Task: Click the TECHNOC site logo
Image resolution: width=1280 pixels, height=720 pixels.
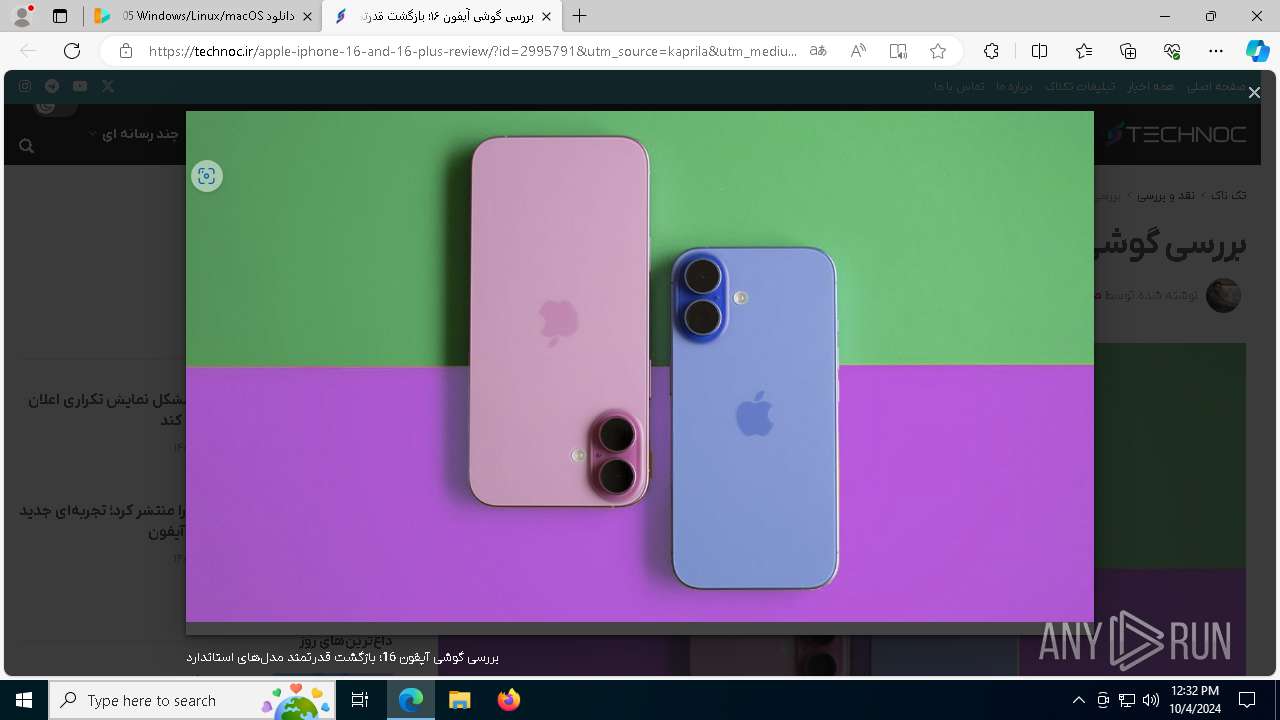Action: (1177, 134)
